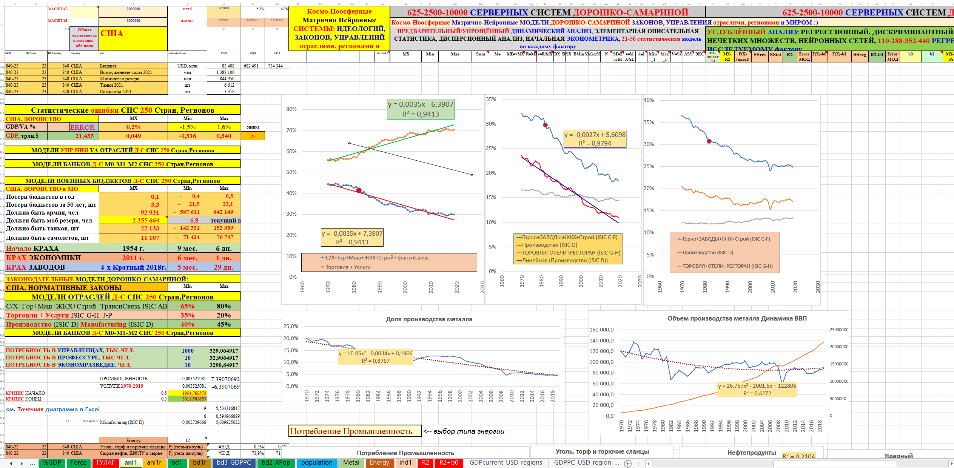Select the bd3 GDPPC sheet tab

click(x=225, y=463)
